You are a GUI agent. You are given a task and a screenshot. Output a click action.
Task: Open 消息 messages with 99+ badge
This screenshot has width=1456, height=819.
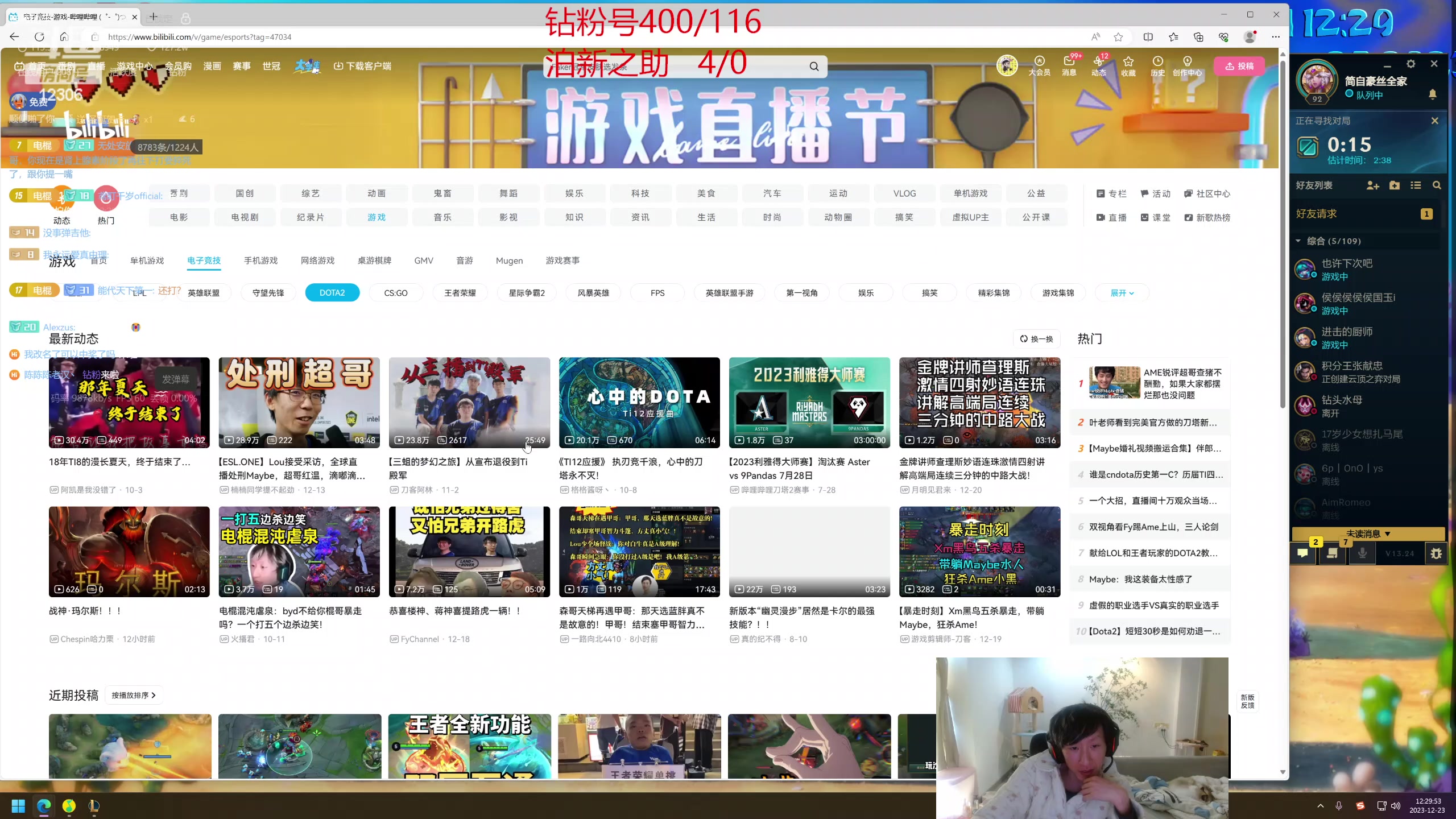point(1069,65)
